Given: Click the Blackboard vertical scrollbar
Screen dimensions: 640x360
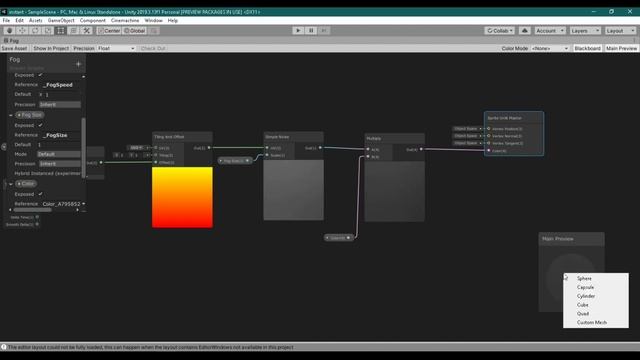Looking at the screenshot, I should pyautogui.click(x=84, y=147).
